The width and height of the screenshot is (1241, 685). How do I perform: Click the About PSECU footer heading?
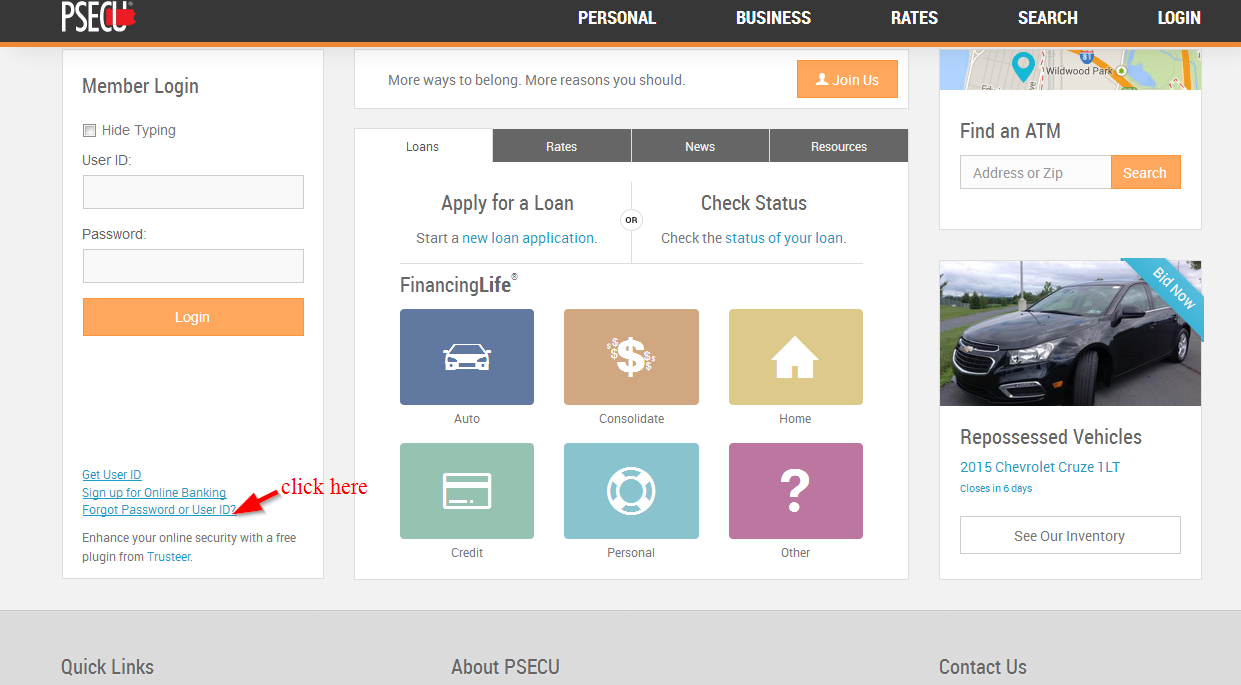[x=505, y=667]
